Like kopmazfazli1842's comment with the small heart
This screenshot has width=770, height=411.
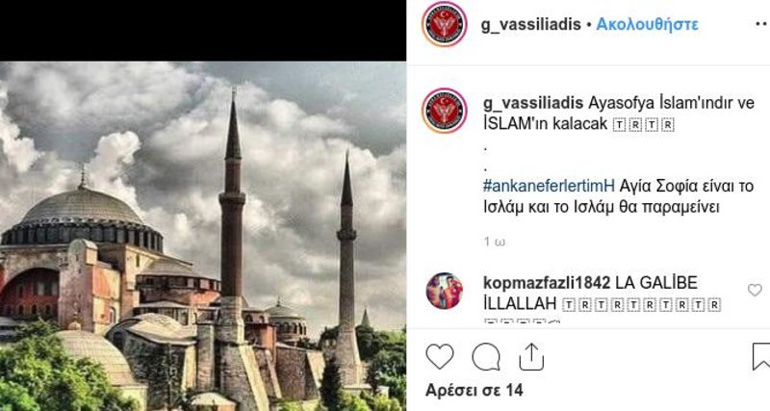click(x=755, y=290)
